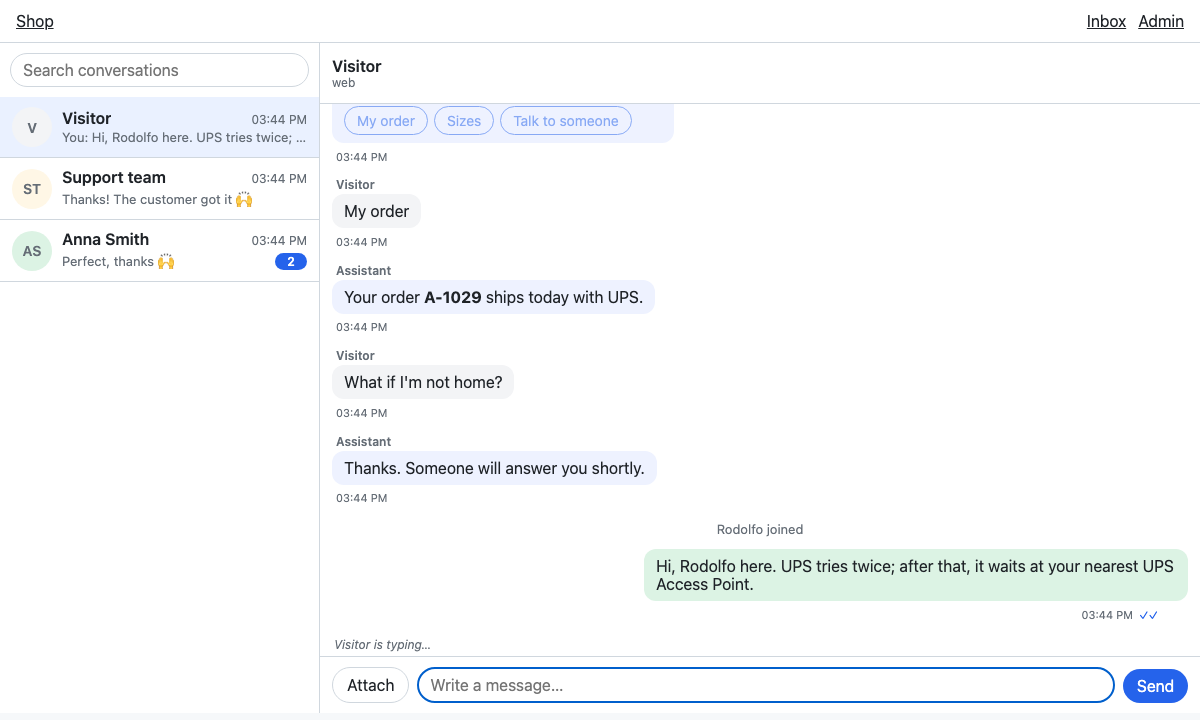Click the AS avatar of Anna Smith
Viewport: 1200px width, 720px height.
[32, 251]
